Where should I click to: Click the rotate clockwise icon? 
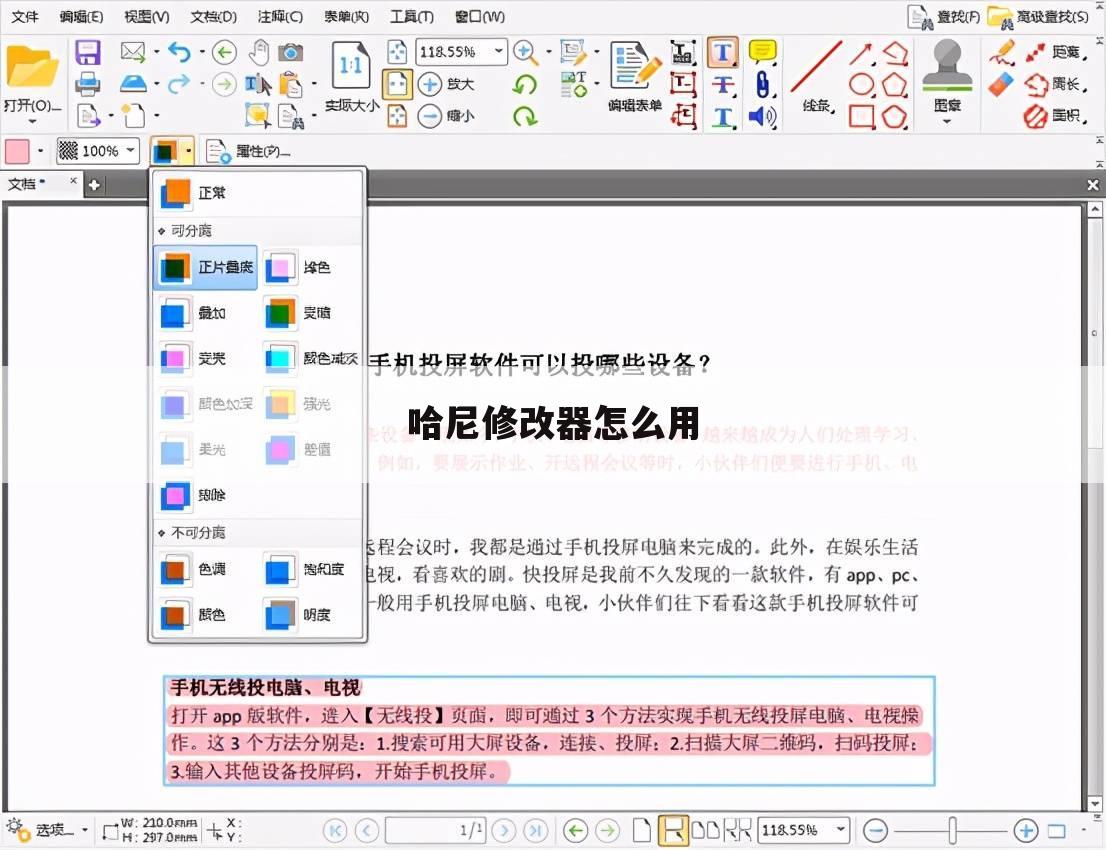[x=524, y=116]
